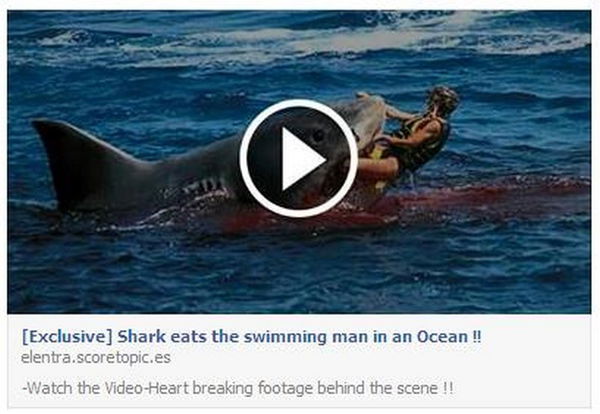Image resolution: width=600 pixels, height=414 pixels.
Task: Click the white play triangle icon
Action: click(x=302, y=158)
